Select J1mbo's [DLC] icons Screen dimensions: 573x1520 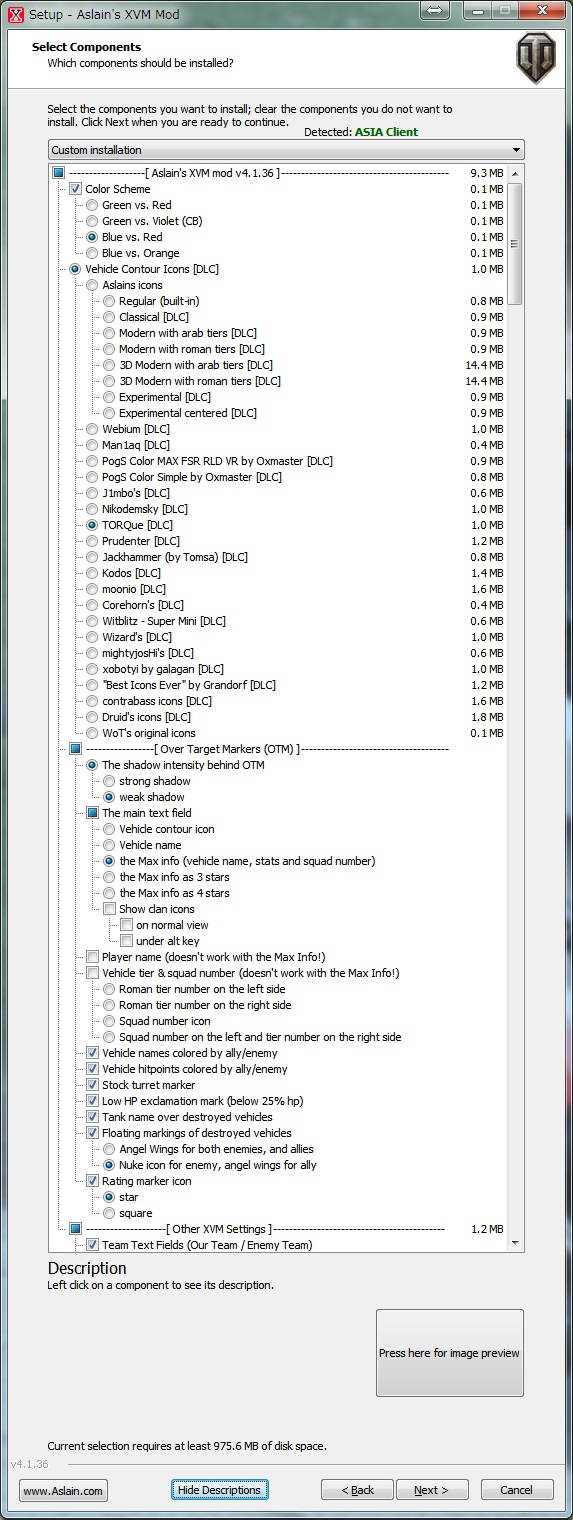tap(92, 493)
